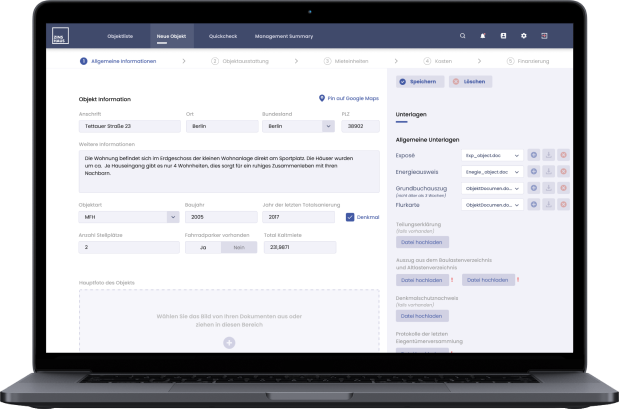
Task: Click chevron after Kosten step
Action: coord(479,61)
